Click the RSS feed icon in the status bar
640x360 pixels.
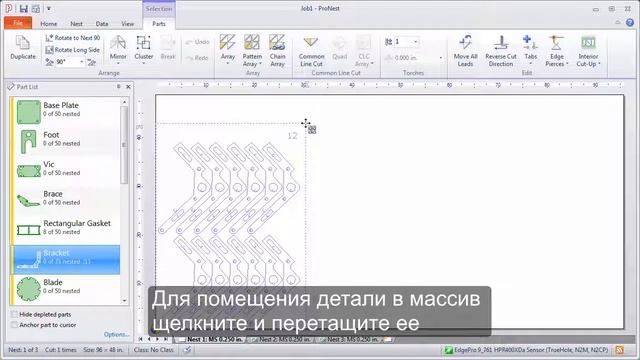[x=620, y=350]
